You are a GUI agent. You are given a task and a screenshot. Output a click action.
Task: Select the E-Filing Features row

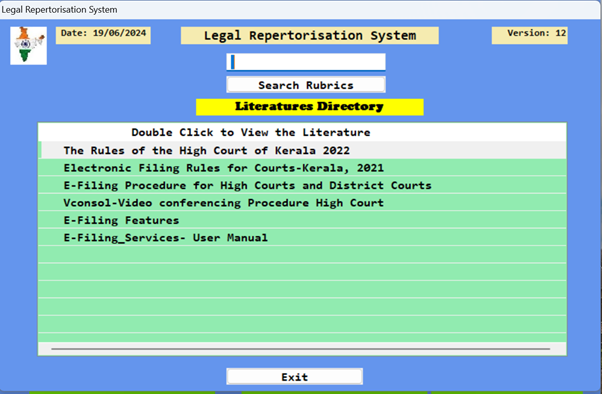point(302,220)
